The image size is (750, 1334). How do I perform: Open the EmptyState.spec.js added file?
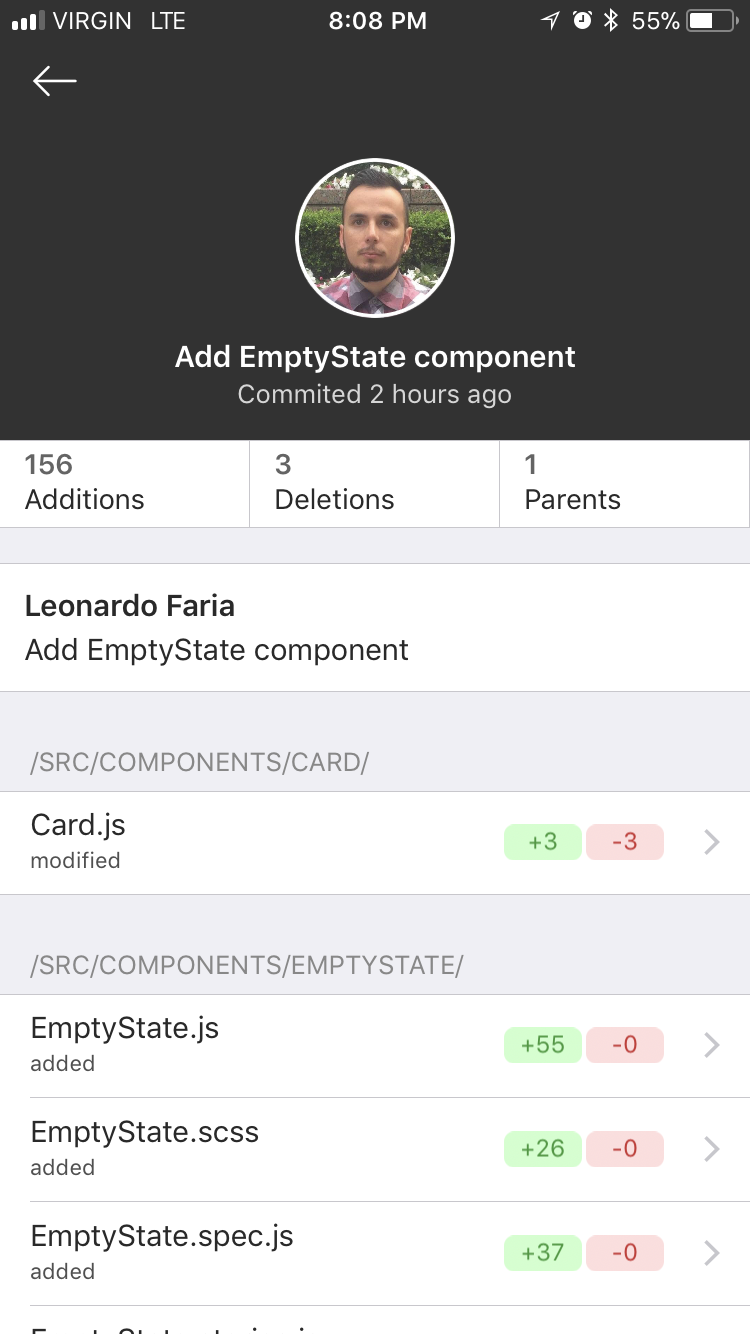pyautogui.click(x=200, y=1252)
